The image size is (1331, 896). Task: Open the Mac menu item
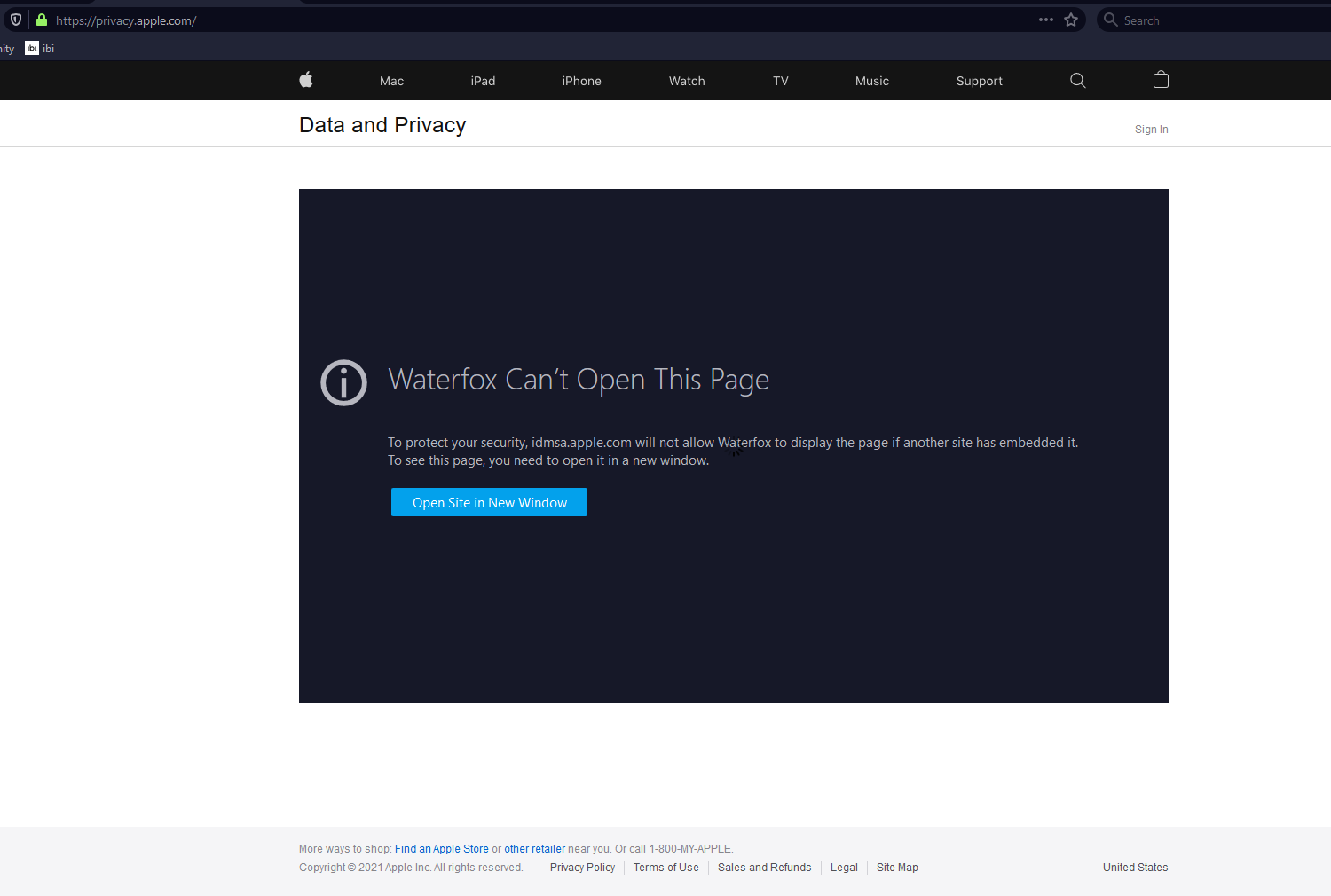(x=391, y=81)
